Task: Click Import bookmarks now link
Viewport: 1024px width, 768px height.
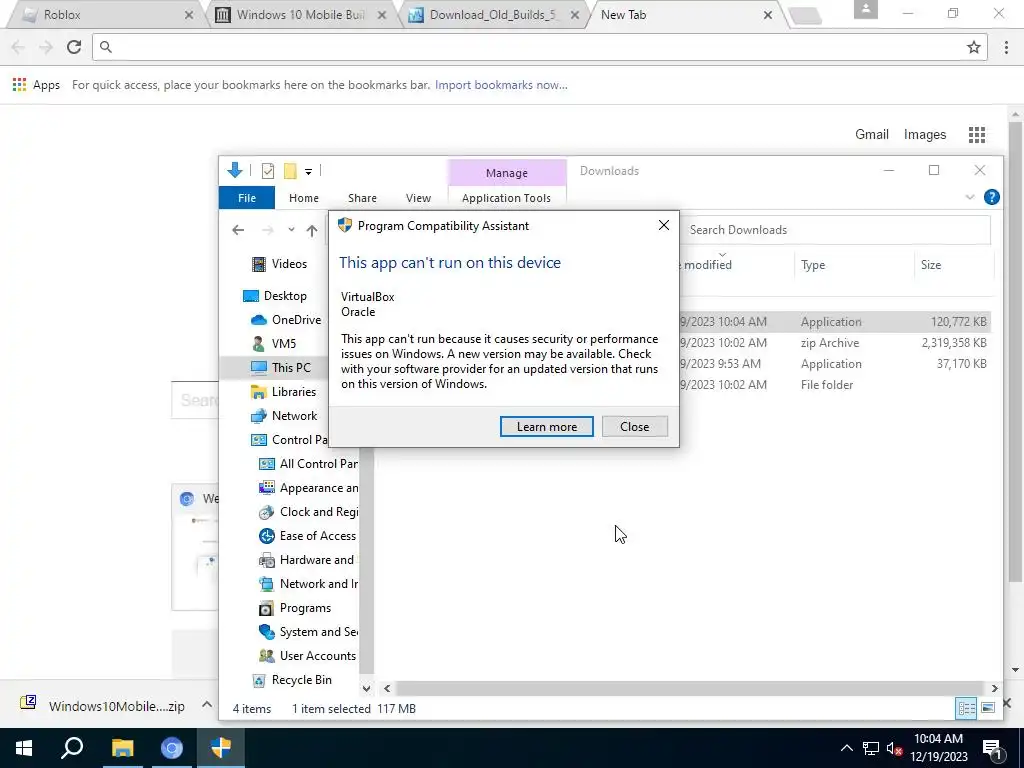Action: [x=501, y=85]
